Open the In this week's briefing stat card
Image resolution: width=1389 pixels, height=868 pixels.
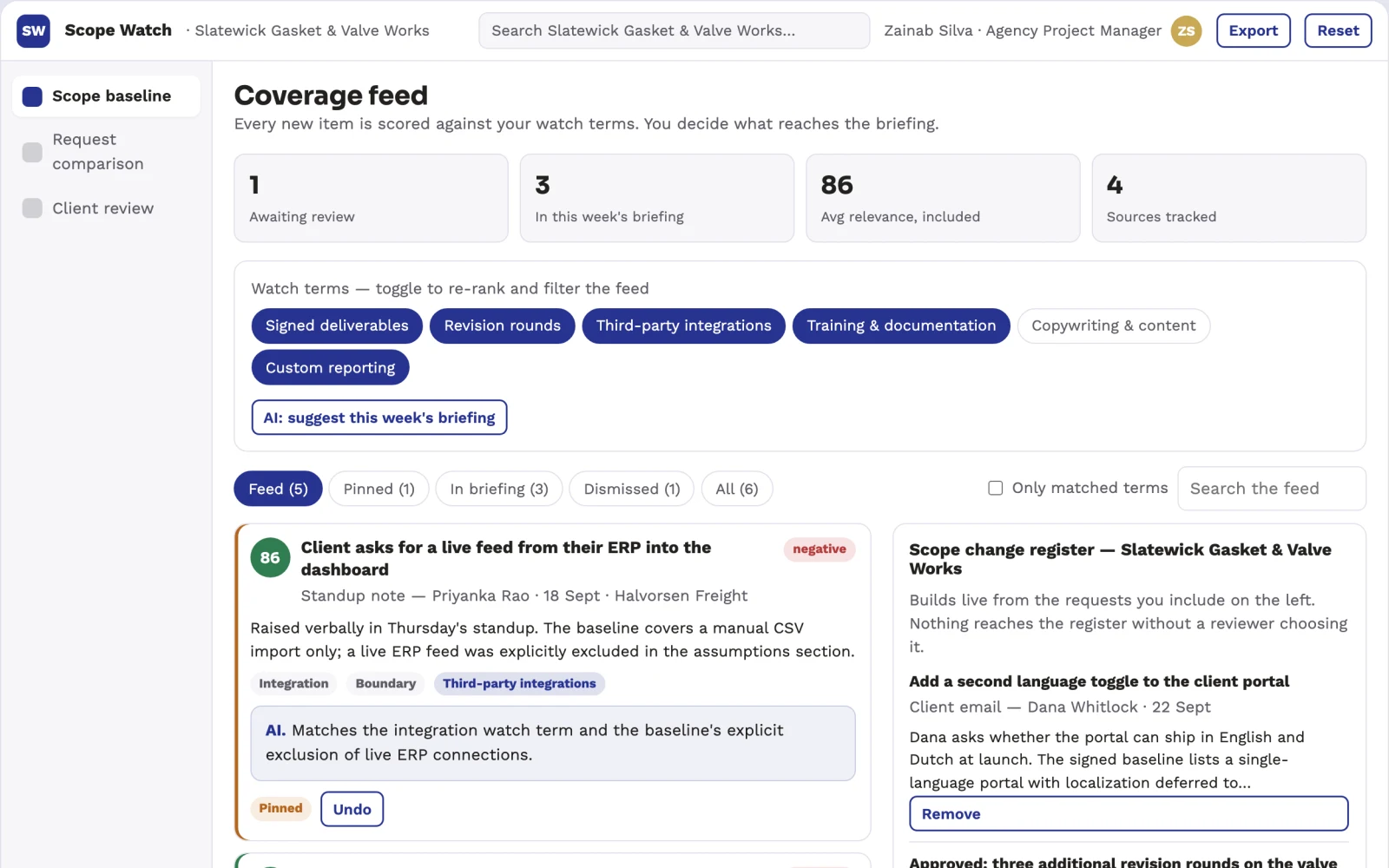point(656,198)
